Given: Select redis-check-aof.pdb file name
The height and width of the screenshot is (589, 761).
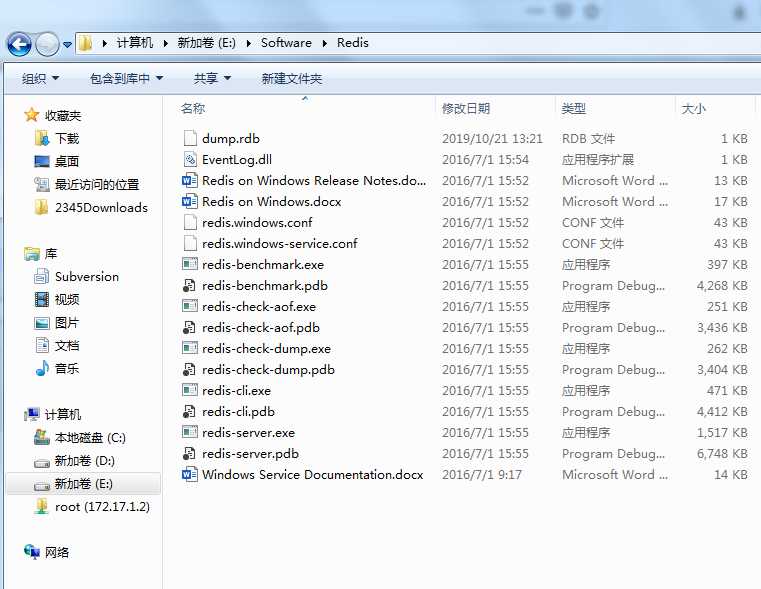Looking at the screenshot, I should pos(261,327).
